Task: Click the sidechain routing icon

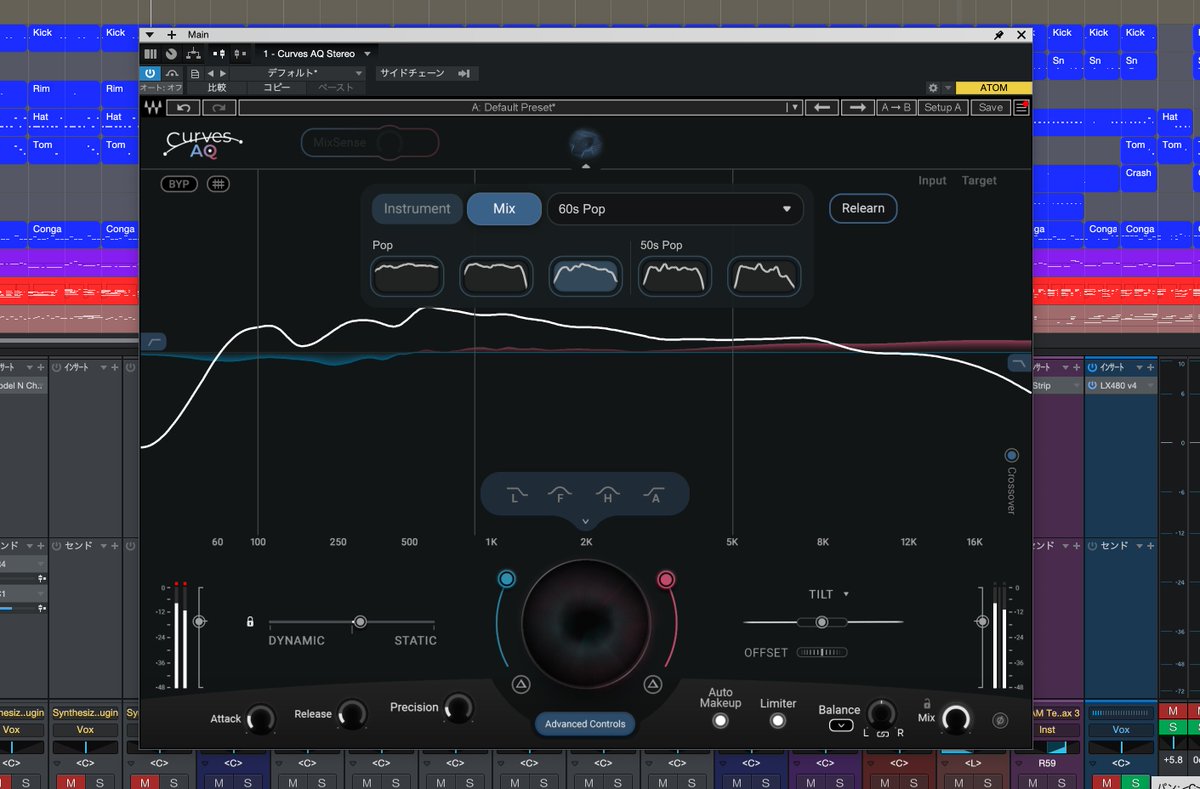Action: (464, 73)
